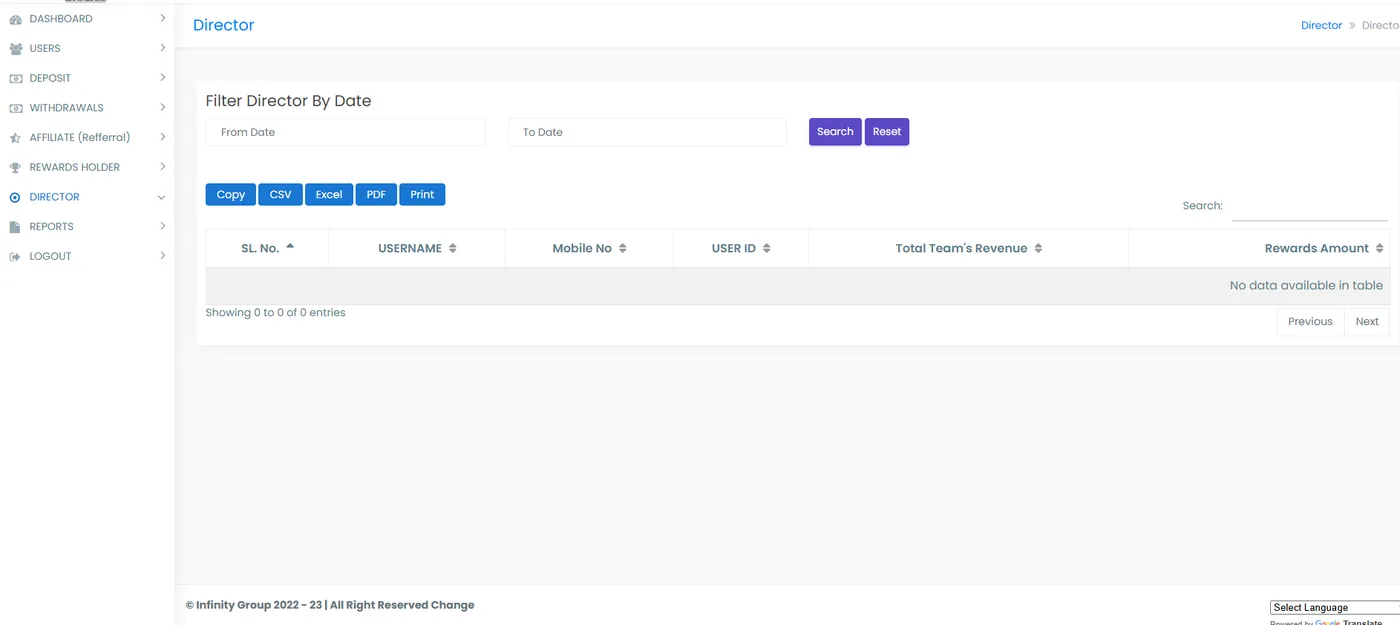Collapse the Director menu chevron
Screen dimensions: 1400x625
pyautogui.click(x=162, y=197)
